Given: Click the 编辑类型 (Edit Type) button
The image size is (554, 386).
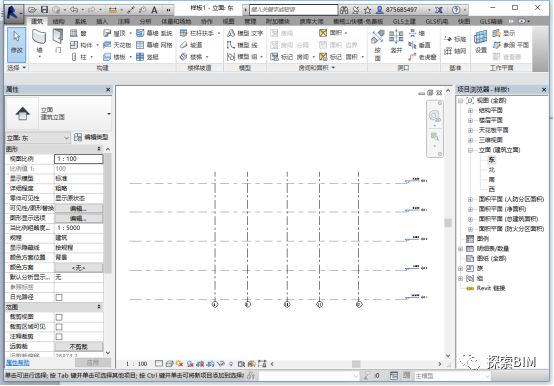Looking at the screenshot, I should click(x=92, y=137).
